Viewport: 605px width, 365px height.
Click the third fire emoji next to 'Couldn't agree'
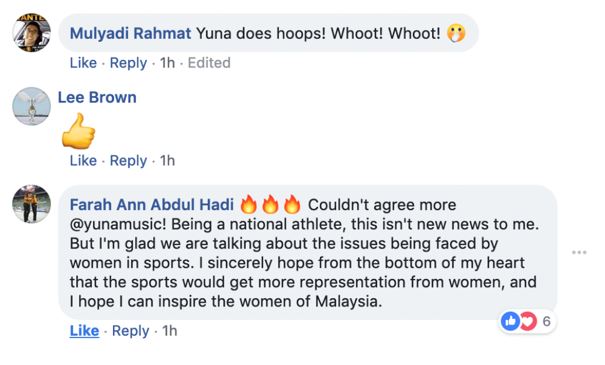click(292, 204)
